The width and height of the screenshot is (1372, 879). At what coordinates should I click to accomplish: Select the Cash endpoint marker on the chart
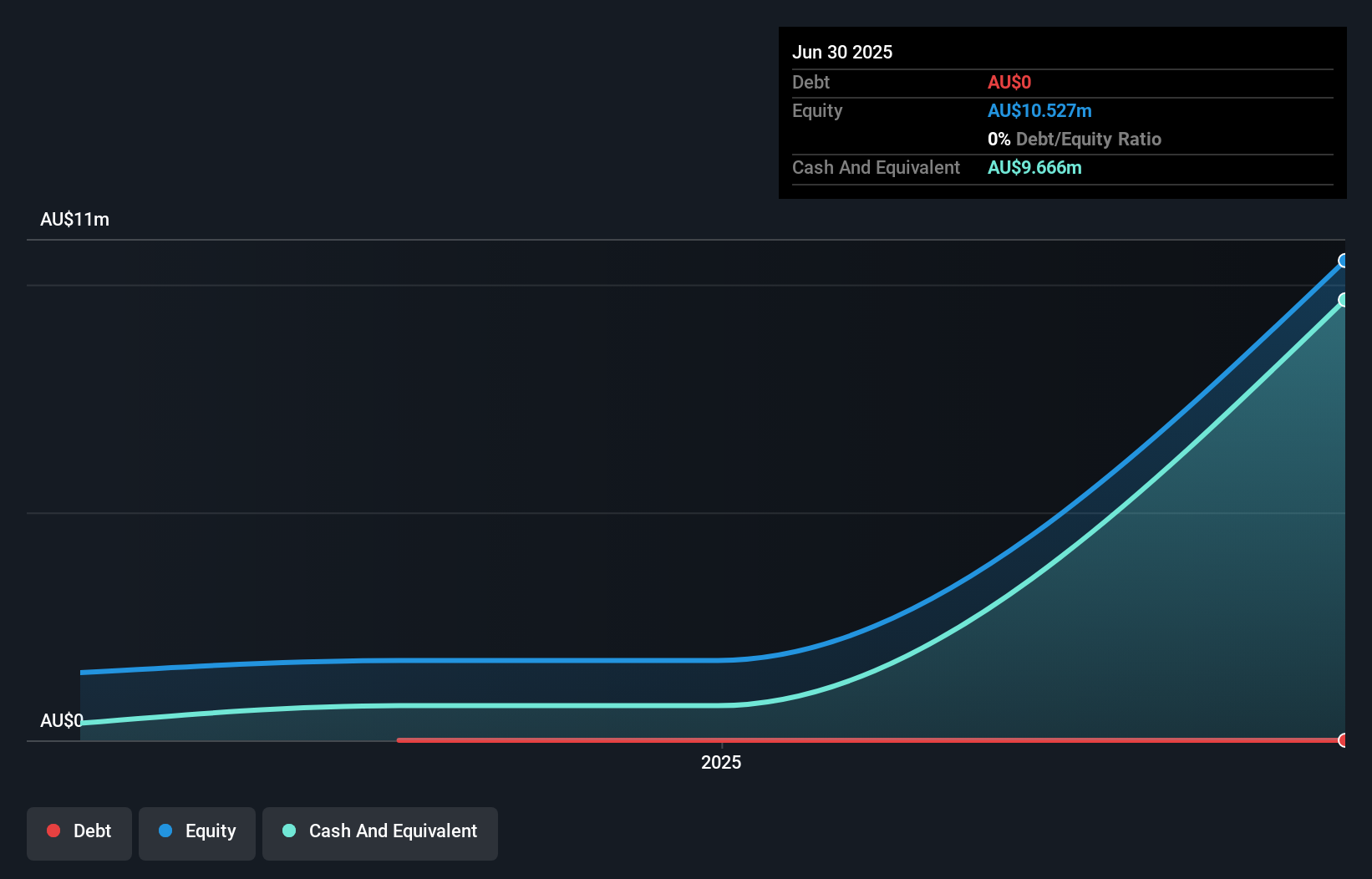(1343, 301)
